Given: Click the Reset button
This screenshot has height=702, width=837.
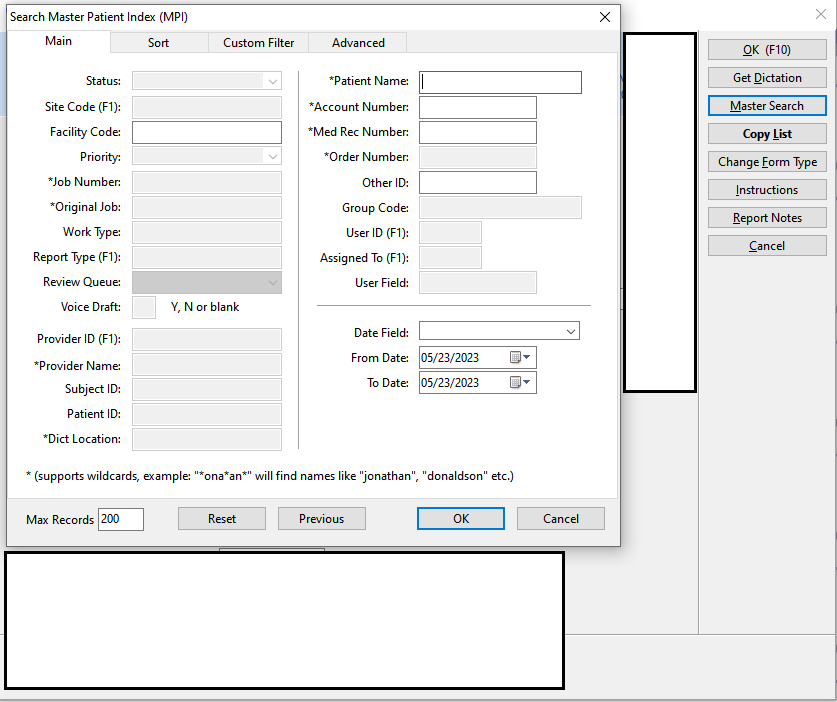Looking at the screenshot, I should pos(222,519).
